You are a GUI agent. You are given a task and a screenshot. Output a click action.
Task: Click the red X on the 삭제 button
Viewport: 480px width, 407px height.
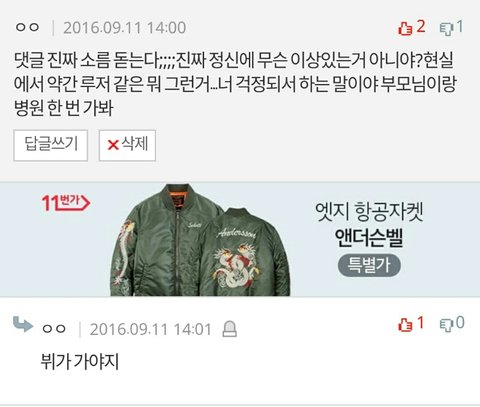(113, 145)
